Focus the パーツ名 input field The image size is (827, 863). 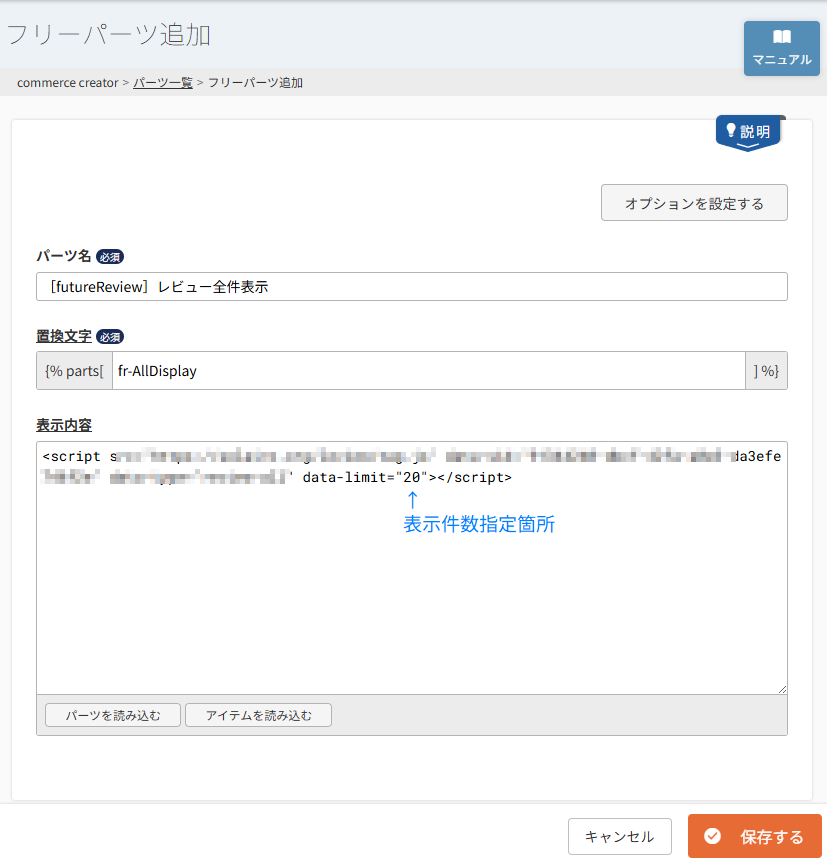pos(412,287)
